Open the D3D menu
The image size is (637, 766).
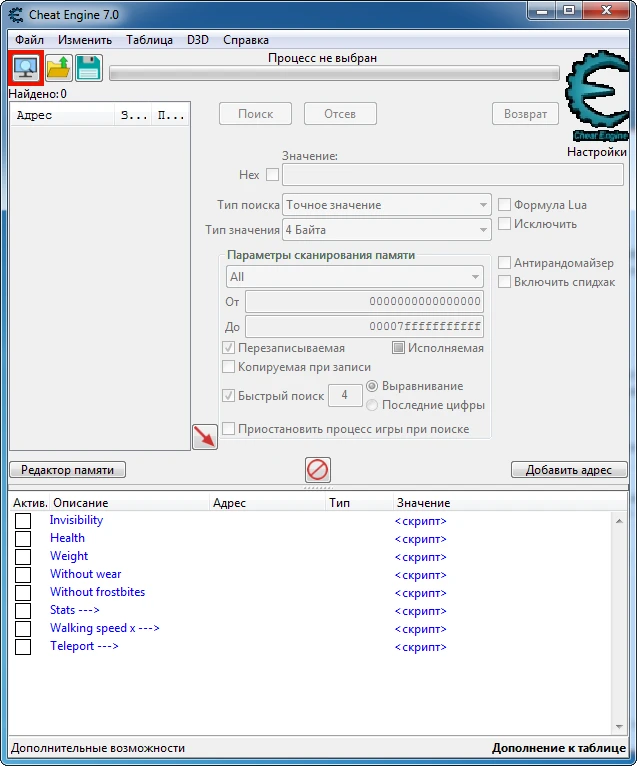coord(198,40)
